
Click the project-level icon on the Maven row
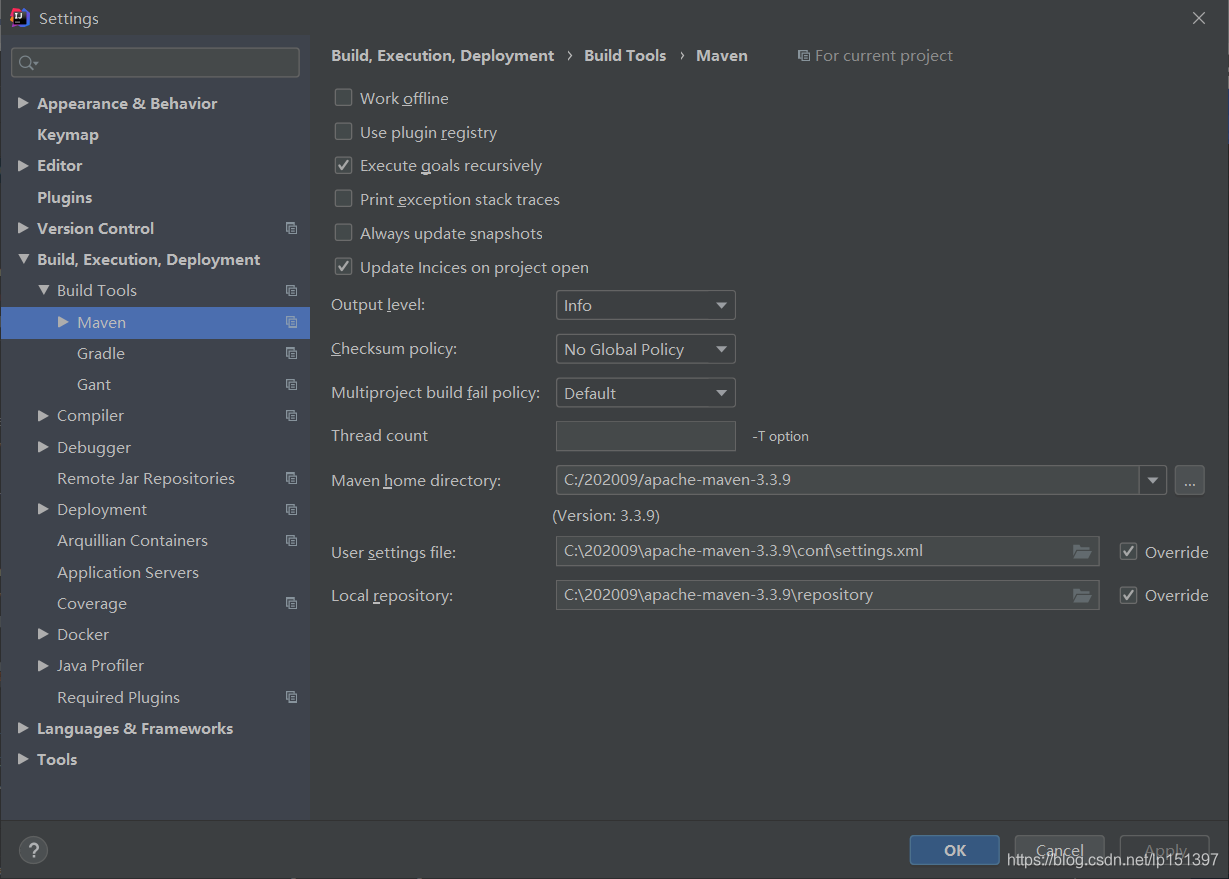[x=291, y=322]
